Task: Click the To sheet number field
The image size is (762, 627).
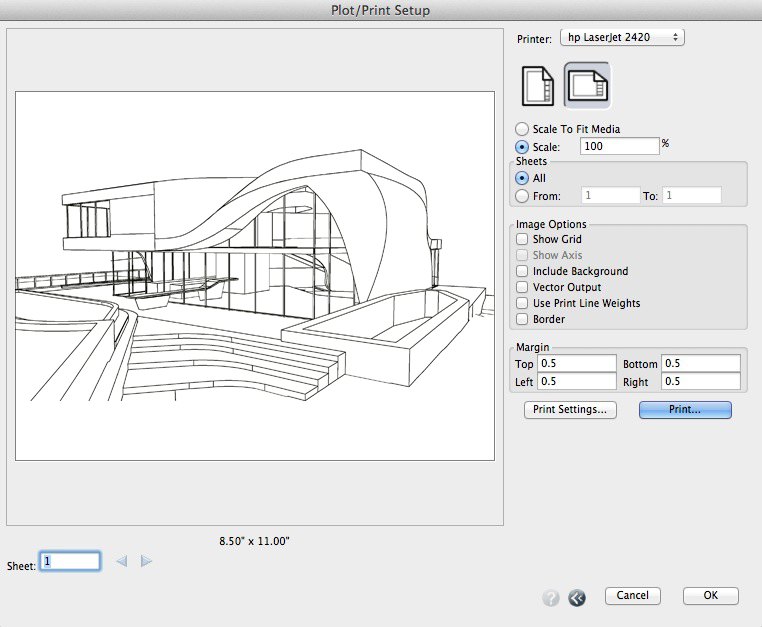Action: (x=692, y=195)
